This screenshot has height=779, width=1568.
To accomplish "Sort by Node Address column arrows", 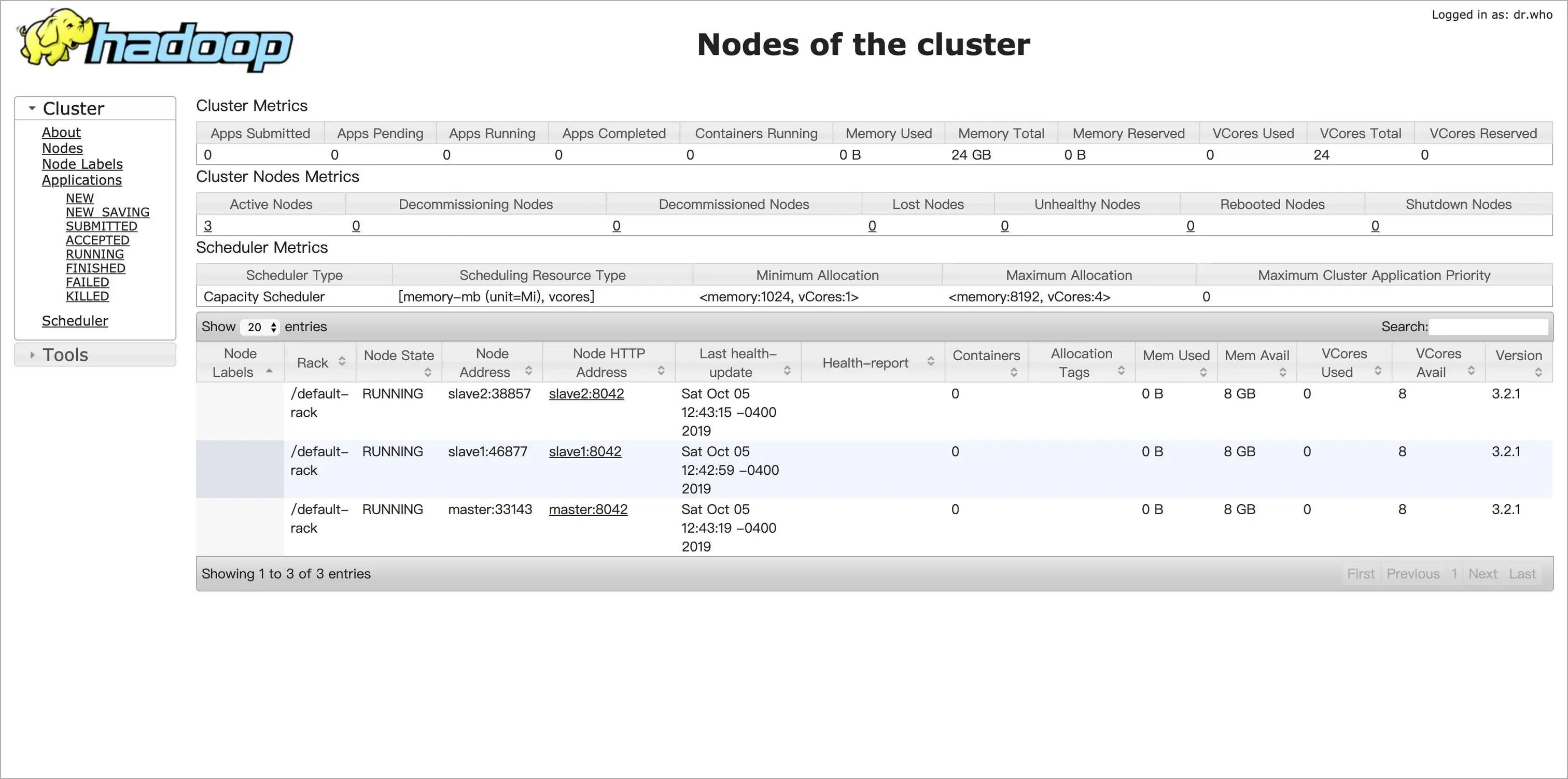I will point(528,371).
